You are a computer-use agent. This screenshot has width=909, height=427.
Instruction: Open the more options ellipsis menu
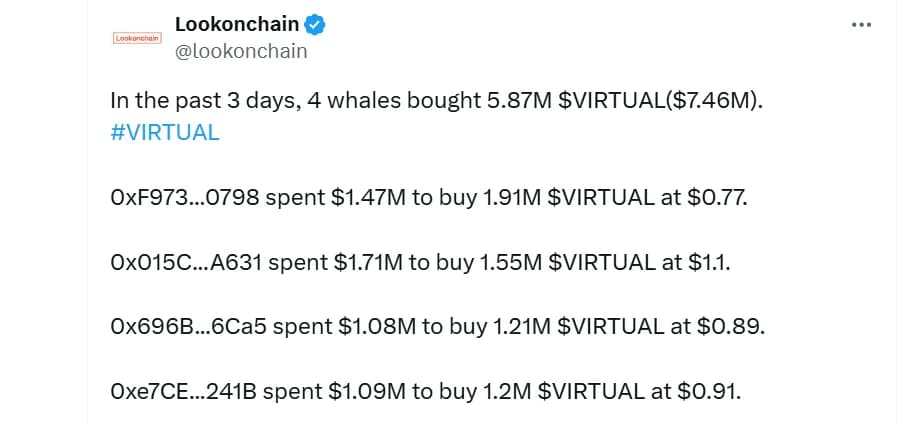[861, 25]
